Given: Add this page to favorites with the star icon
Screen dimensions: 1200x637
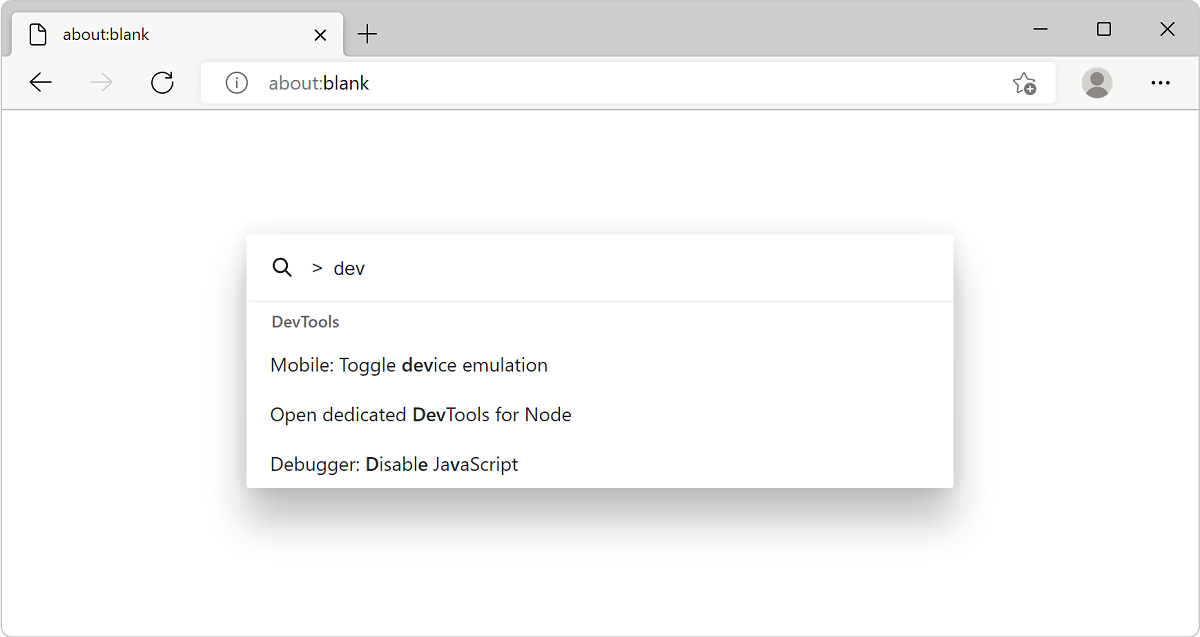Looking at the screenshot, I should [x=1024, y=84].
